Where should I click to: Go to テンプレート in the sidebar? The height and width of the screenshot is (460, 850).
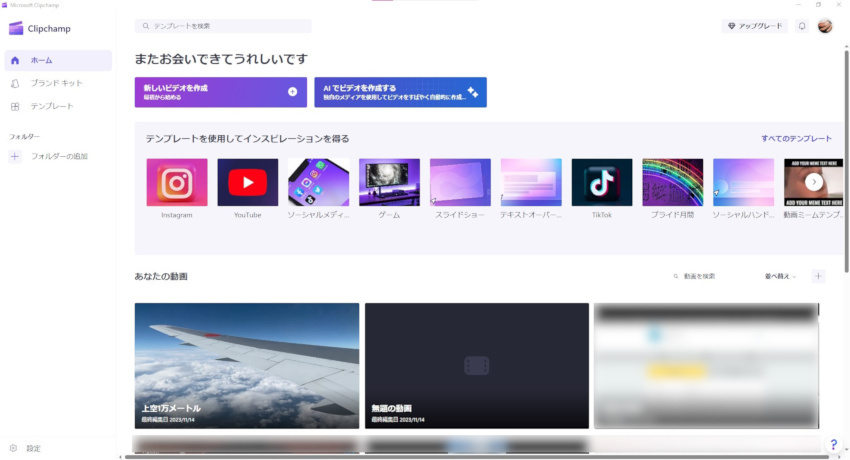click(x=52, y=106)
